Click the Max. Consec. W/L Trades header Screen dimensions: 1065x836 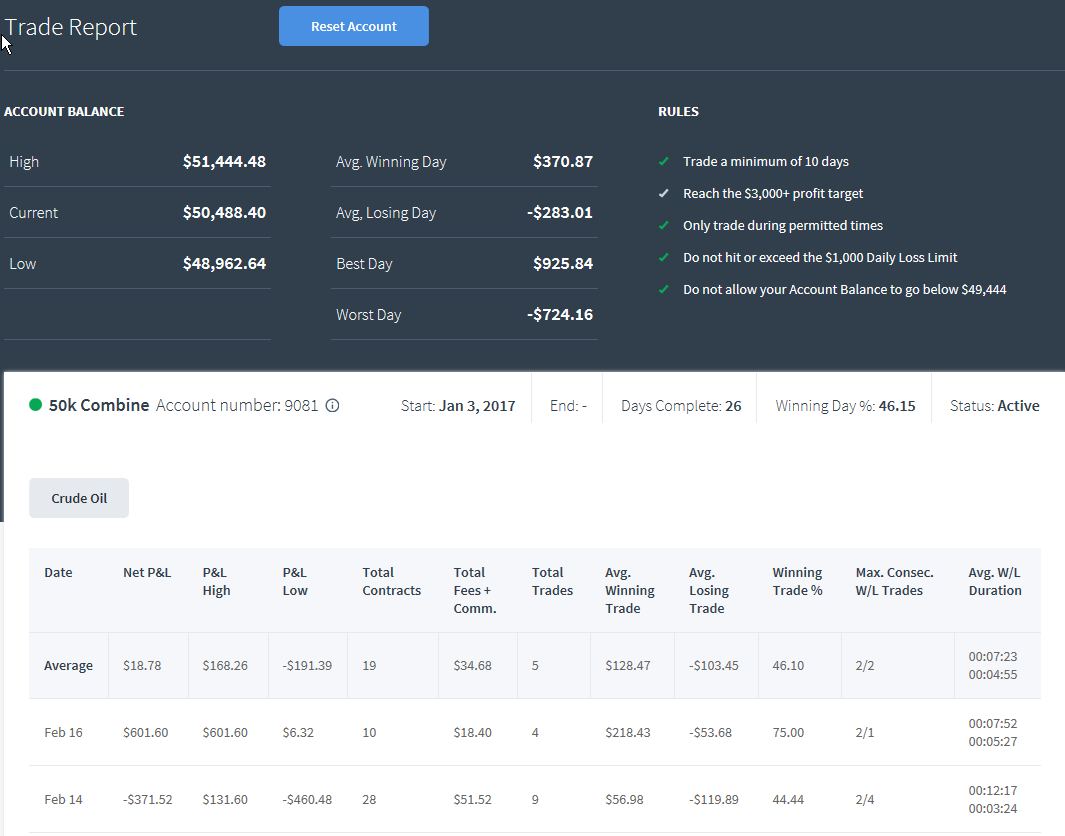click(895, 581)
